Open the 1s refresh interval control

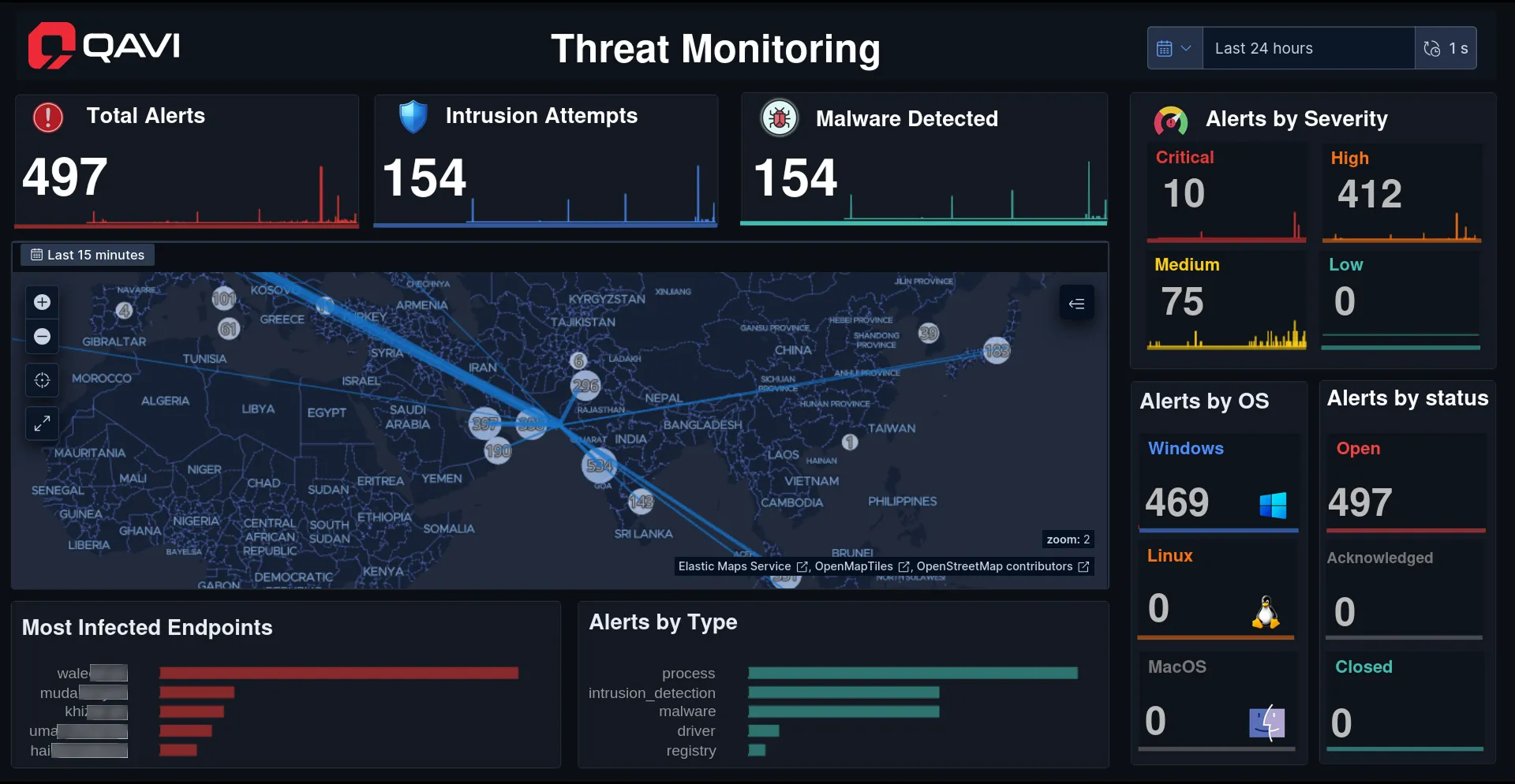[1447, 48]
